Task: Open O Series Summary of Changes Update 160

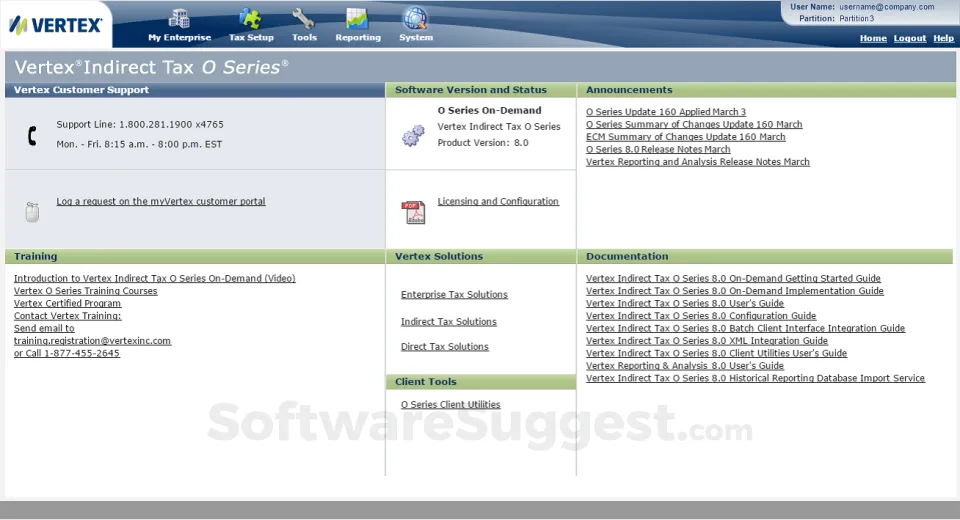Action: click(694, 124)
